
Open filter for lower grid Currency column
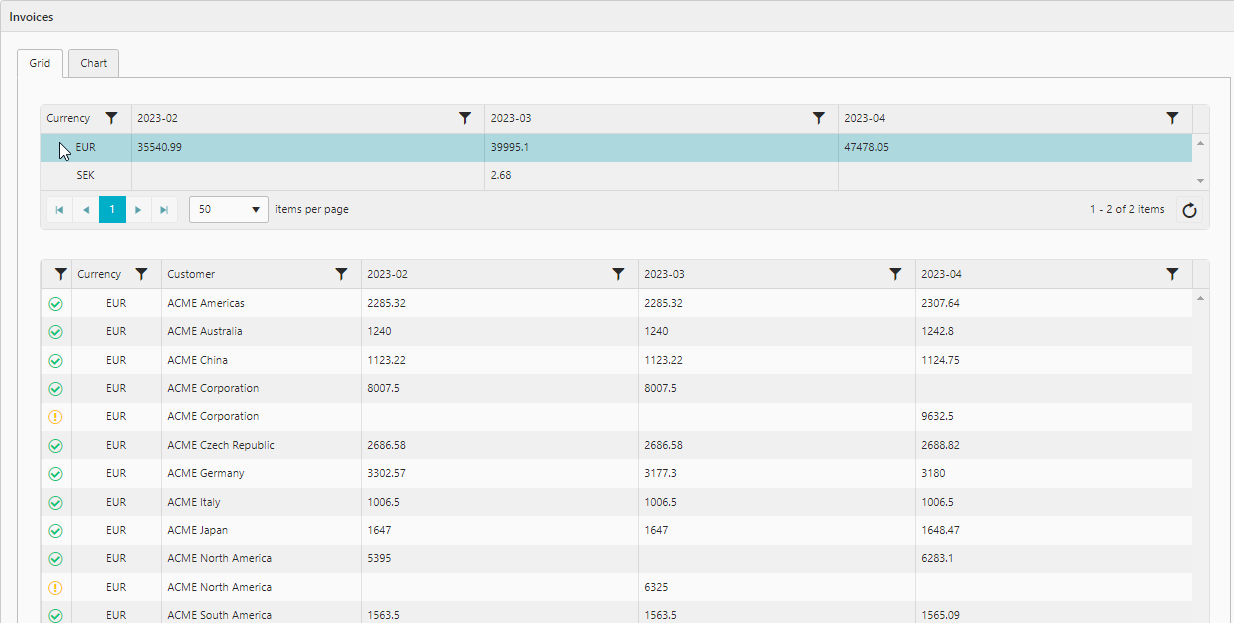coord(142,274)
